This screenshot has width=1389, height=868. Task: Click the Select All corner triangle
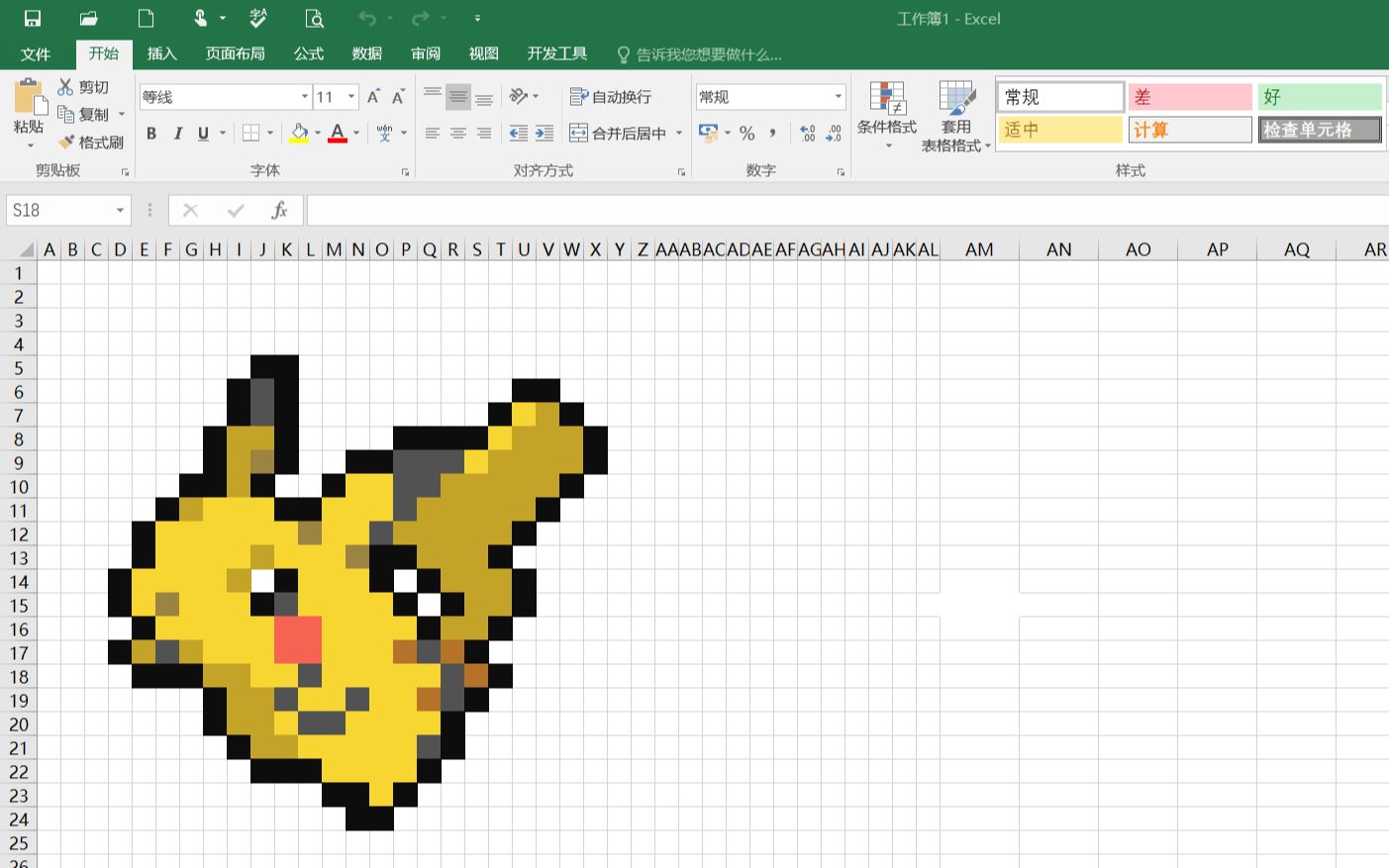(x=25, y=249)
